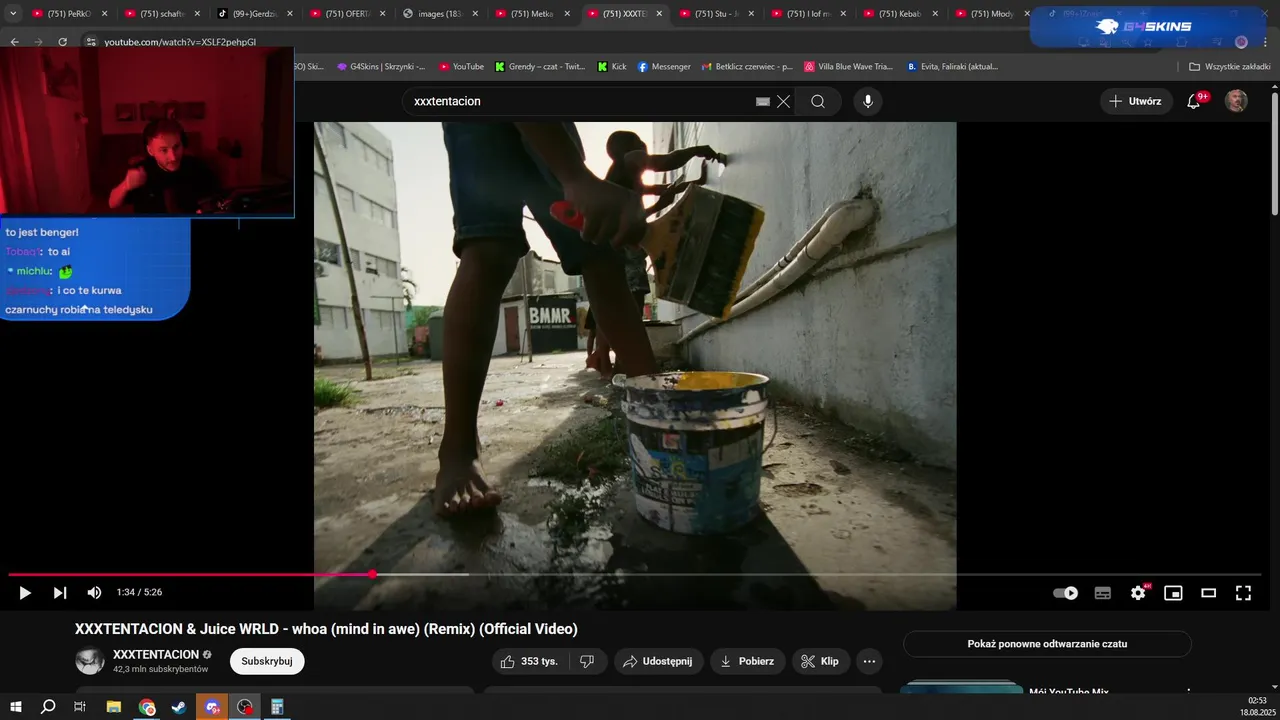
Task: Open XXXTENTACION channel name link
Action: 156,654
